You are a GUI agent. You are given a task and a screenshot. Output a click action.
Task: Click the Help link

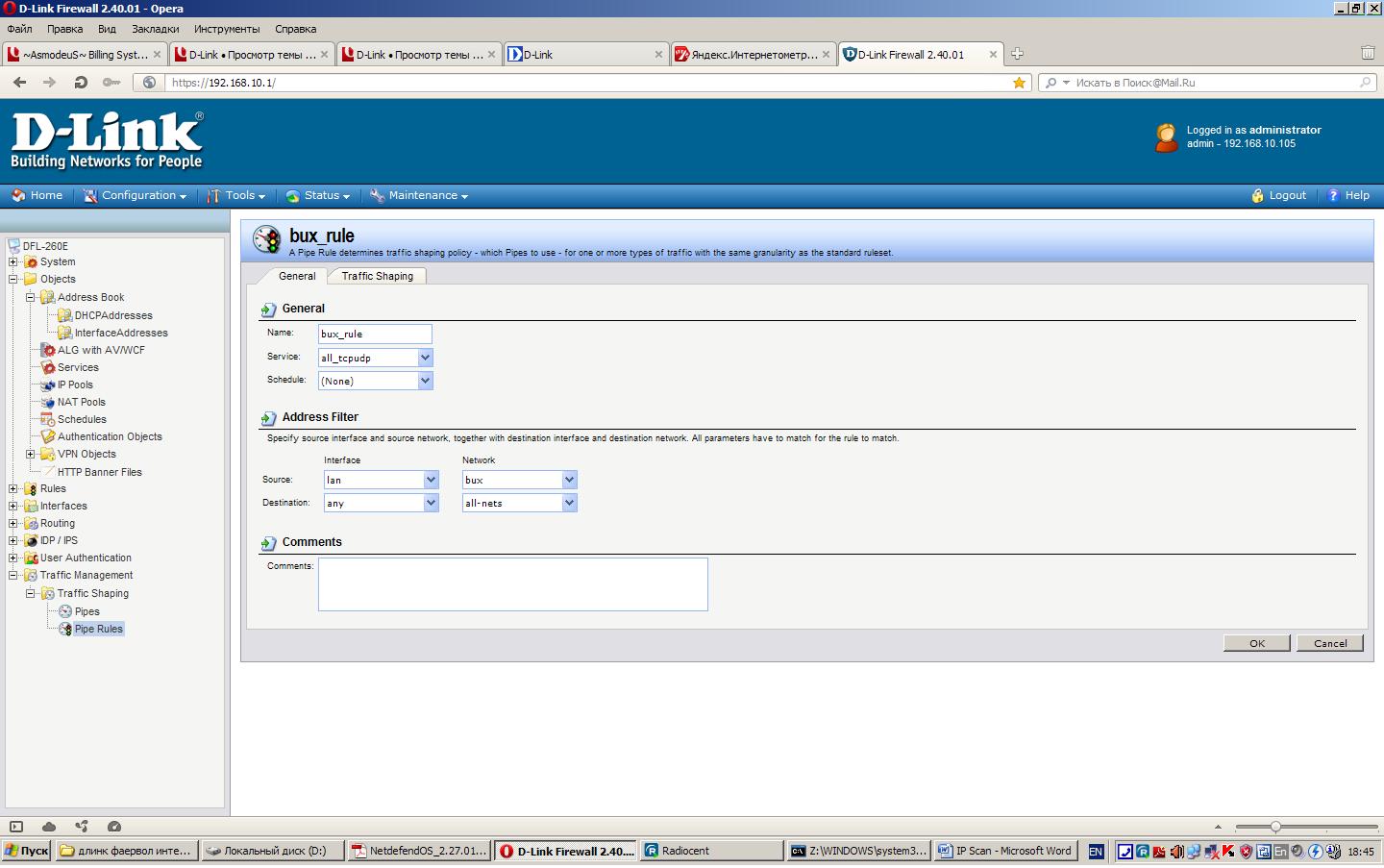pyautogui.click(x=1348, y=195)
